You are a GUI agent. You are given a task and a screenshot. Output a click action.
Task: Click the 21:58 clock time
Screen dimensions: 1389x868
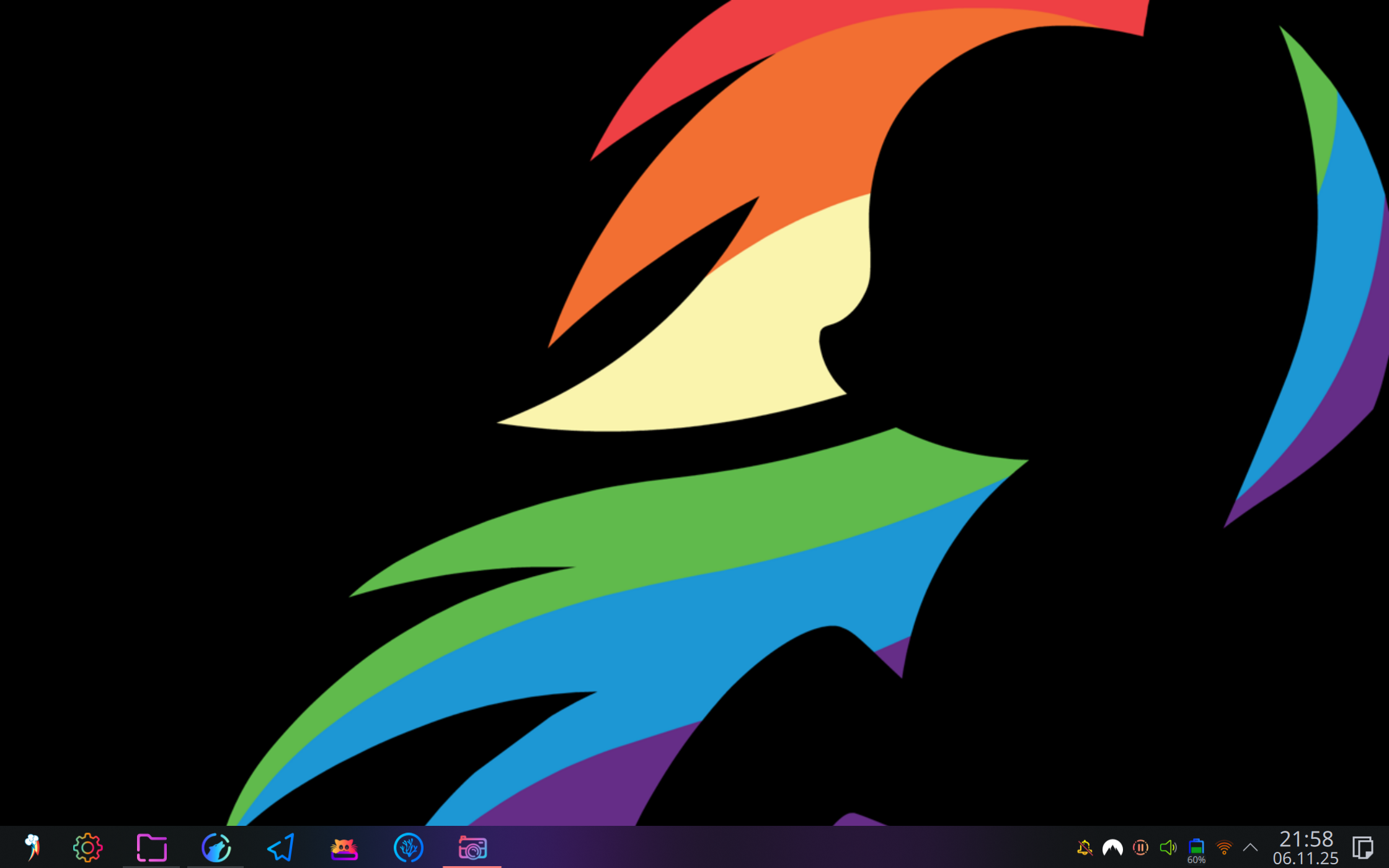tap(1306, 839)
